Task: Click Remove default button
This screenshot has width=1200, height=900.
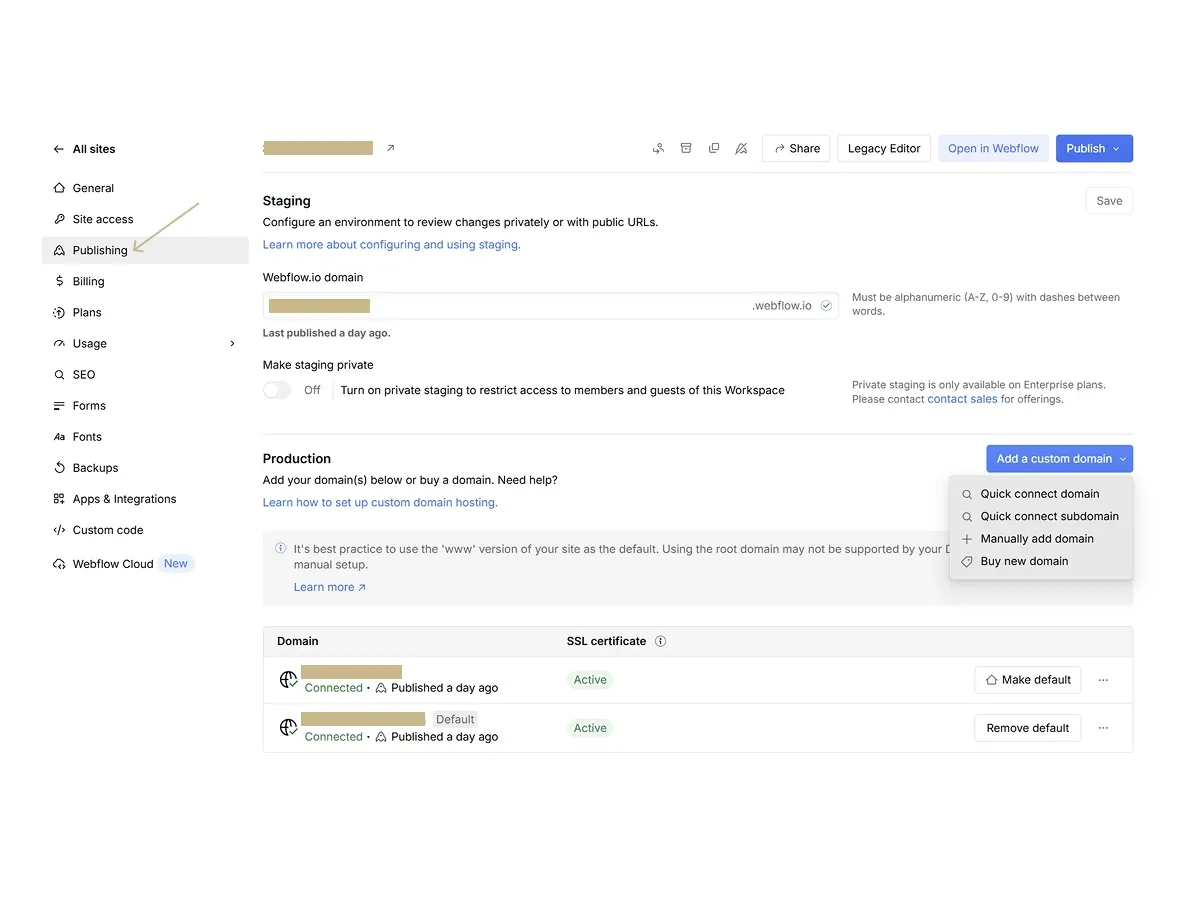Action: coord(1028,728)
